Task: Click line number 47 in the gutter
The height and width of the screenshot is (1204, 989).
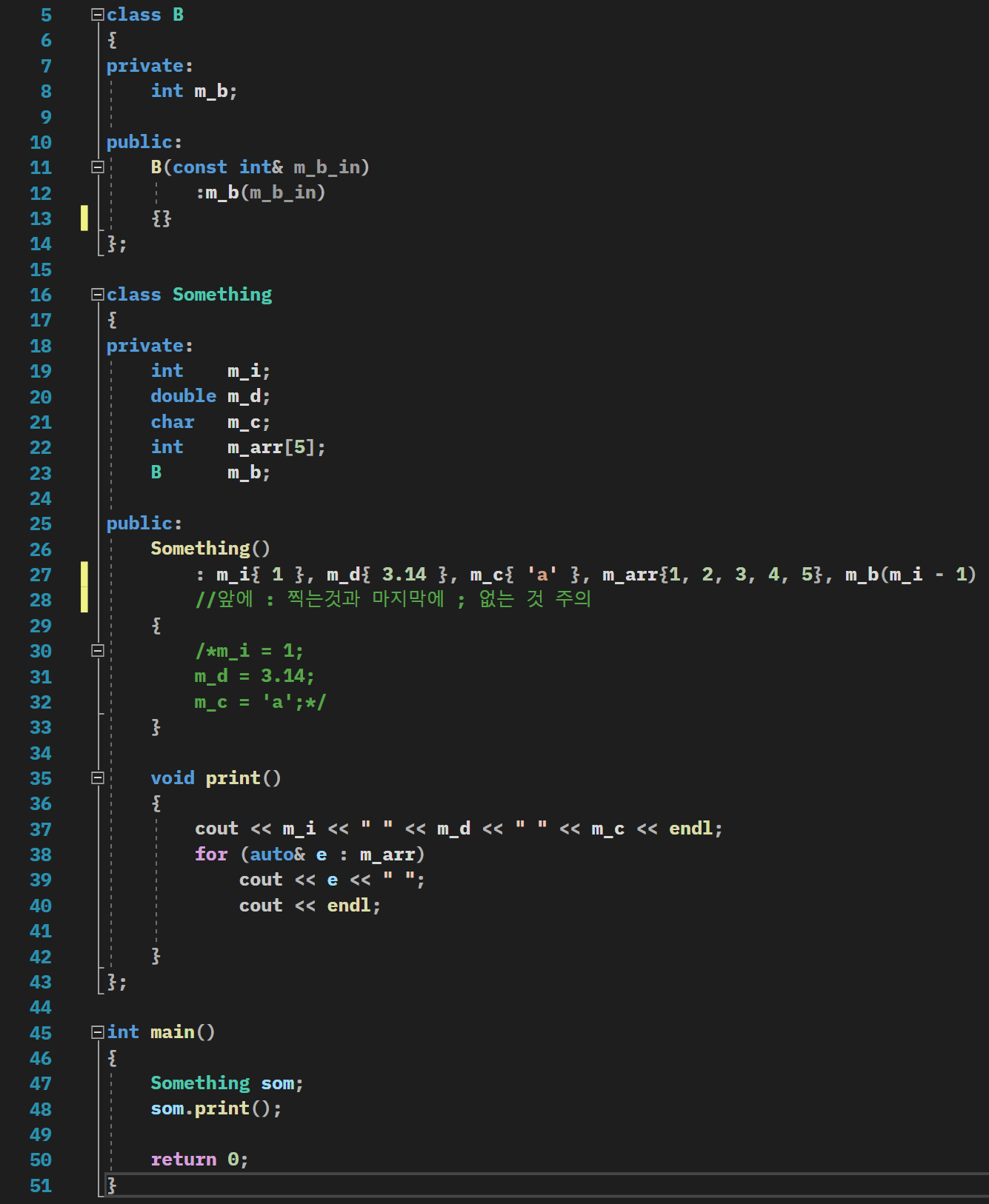Action: (x=41, y=1084)
